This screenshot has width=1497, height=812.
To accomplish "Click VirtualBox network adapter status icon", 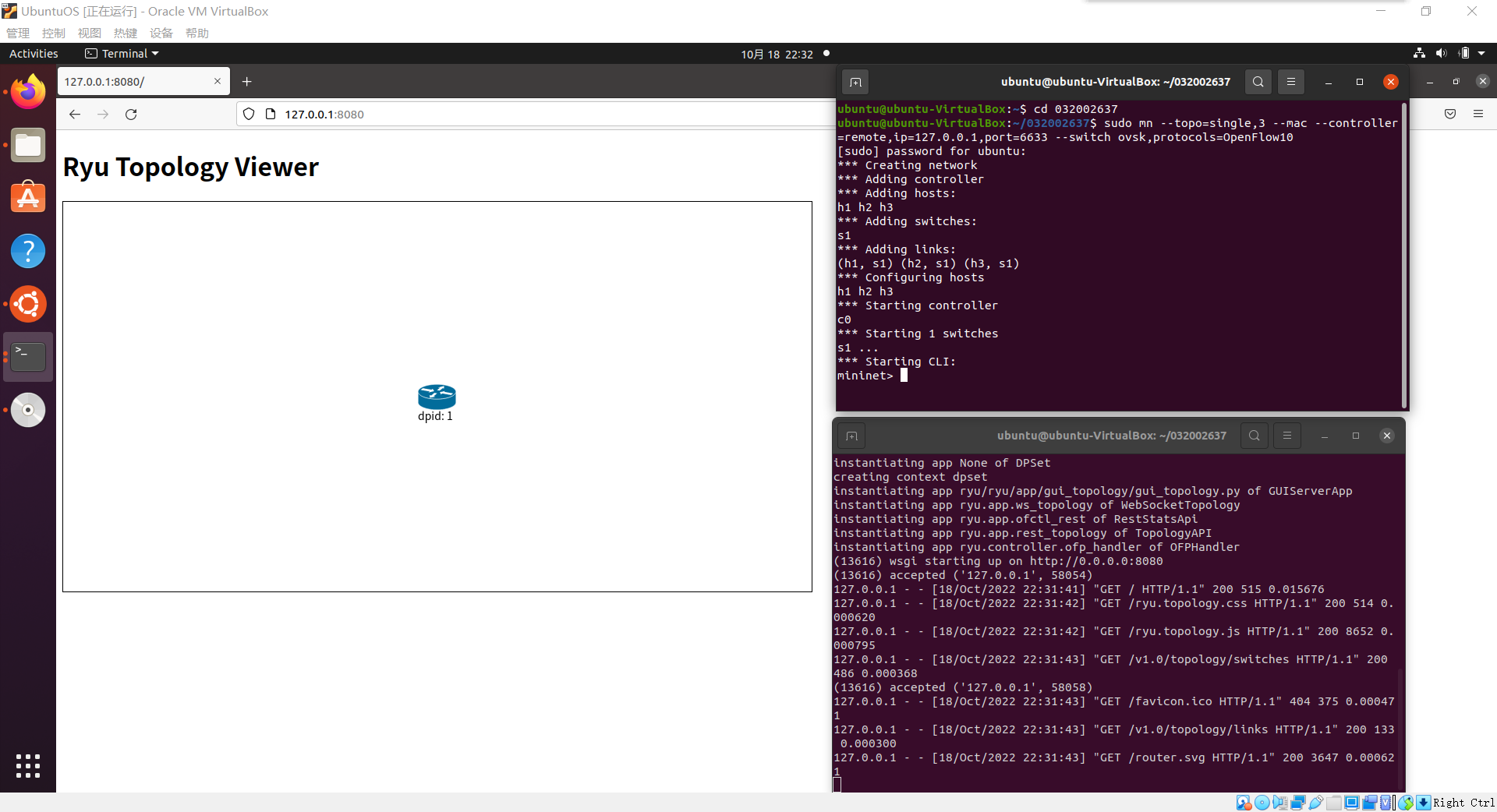I will point(1298,803).
